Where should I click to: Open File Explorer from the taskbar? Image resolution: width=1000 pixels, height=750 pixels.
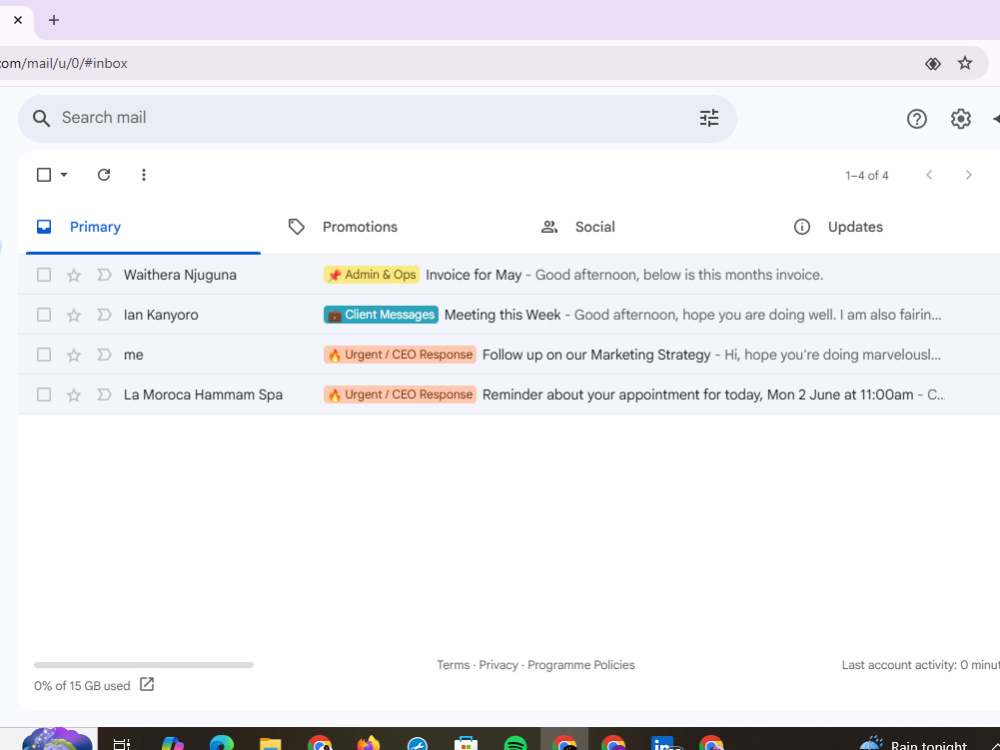click(x=270, y=743)
